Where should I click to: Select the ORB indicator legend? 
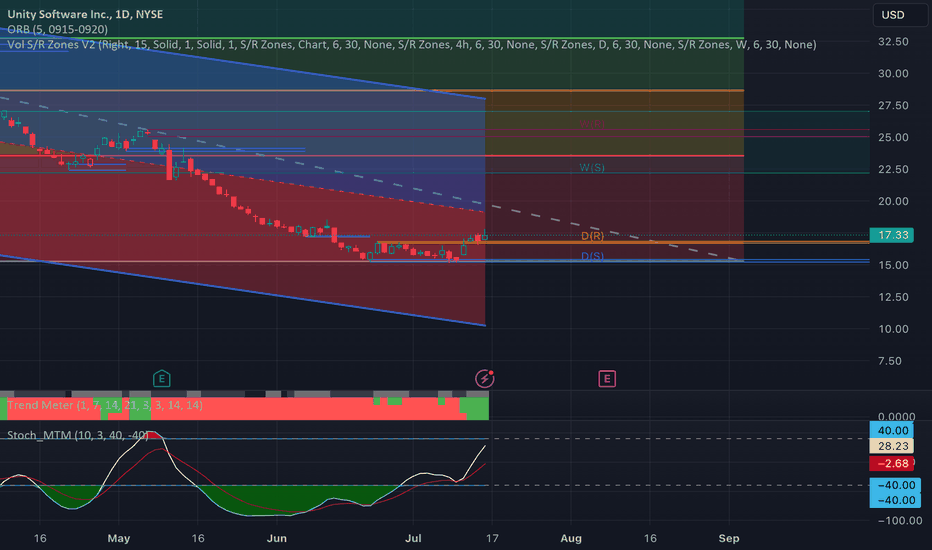click(58, 29)
